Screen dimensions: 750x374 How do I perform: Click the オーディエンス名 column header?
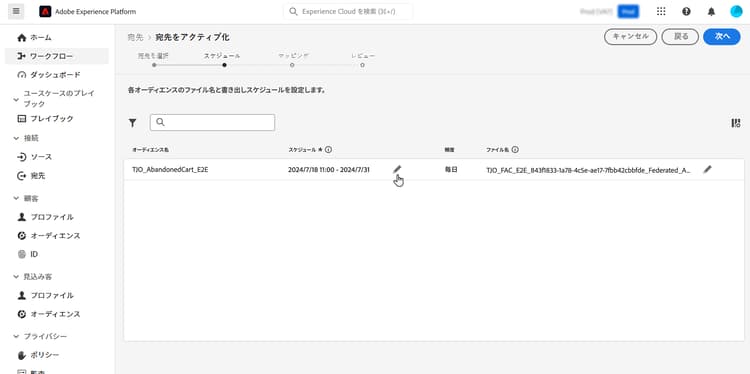[150, 150]
